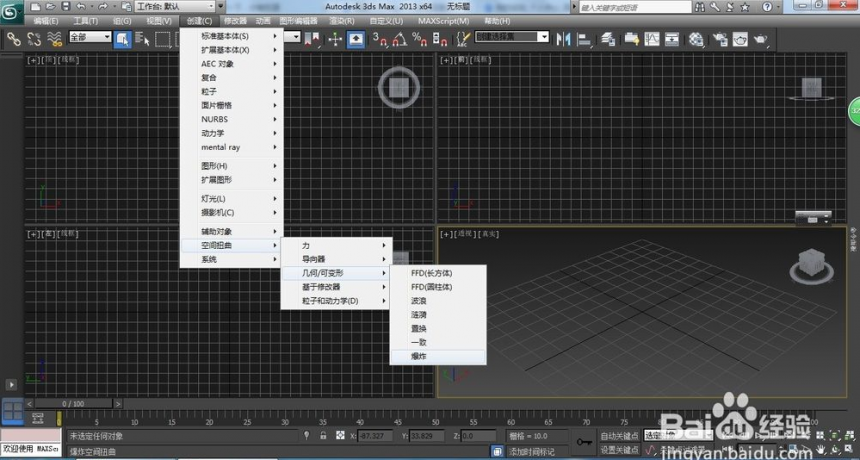Expand the AEC 对象 submenu
This screenshot has width=860, height=460.
(231, 64)
